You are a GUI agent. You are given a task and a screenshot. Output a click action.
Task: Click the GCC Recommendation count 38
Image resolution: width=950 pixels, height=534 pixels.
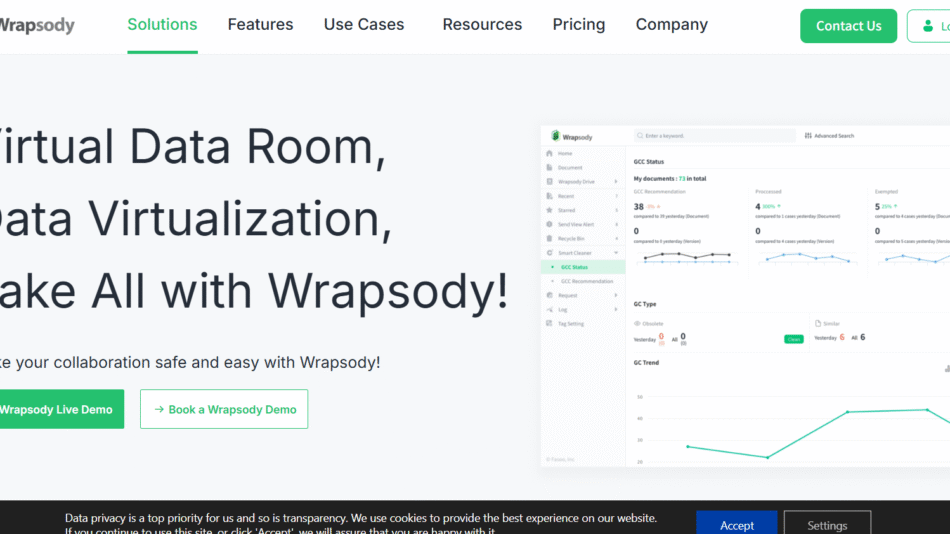[639, 207]
